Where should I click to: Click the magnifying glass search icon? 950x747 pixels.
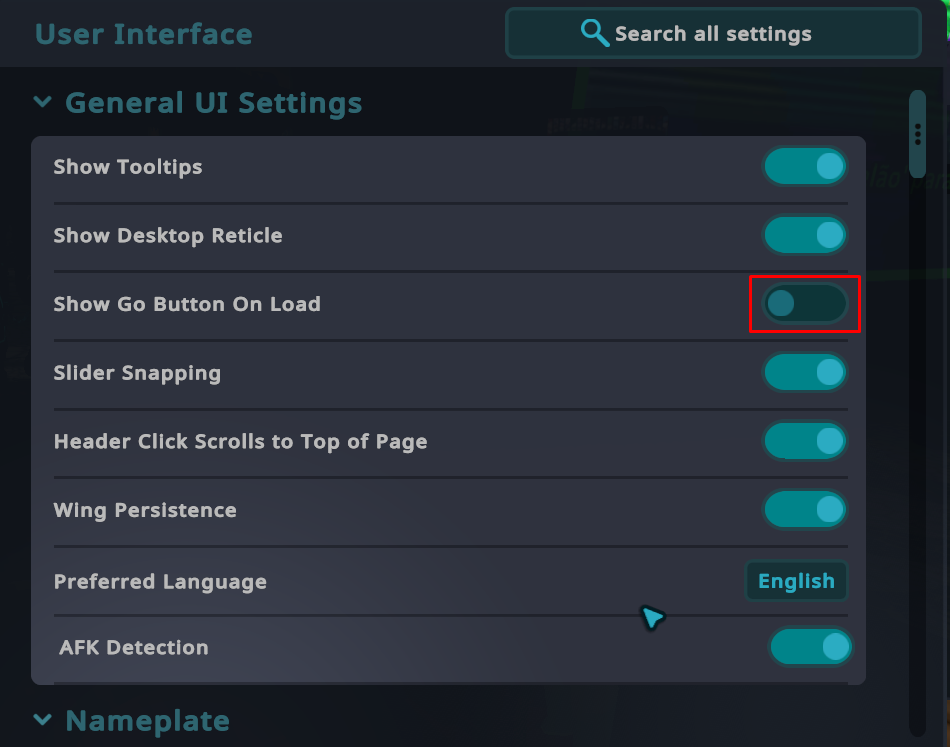point(594,33)
